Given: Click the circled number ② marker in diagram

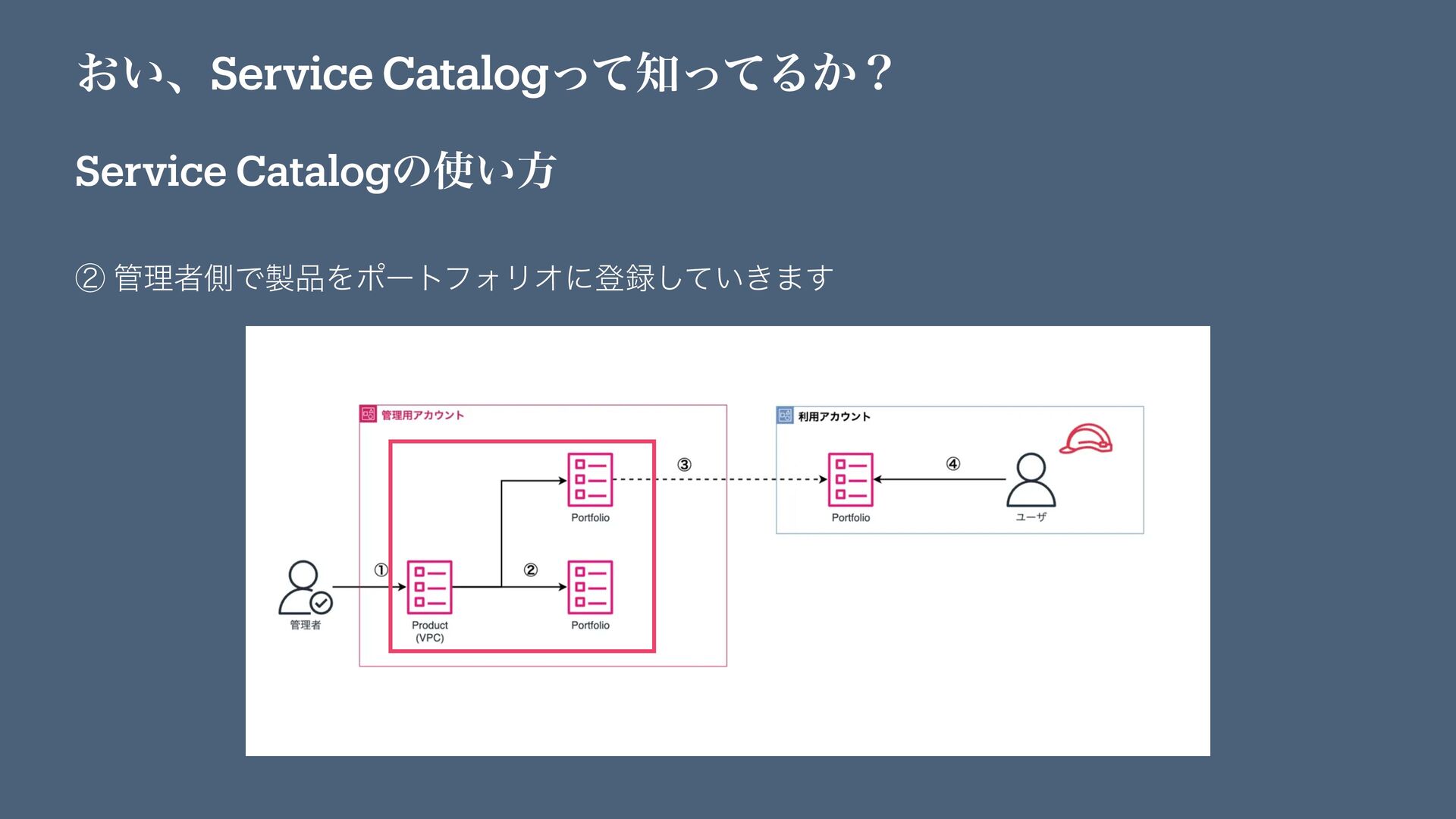Looking at the screenshot, I should 531,570.
